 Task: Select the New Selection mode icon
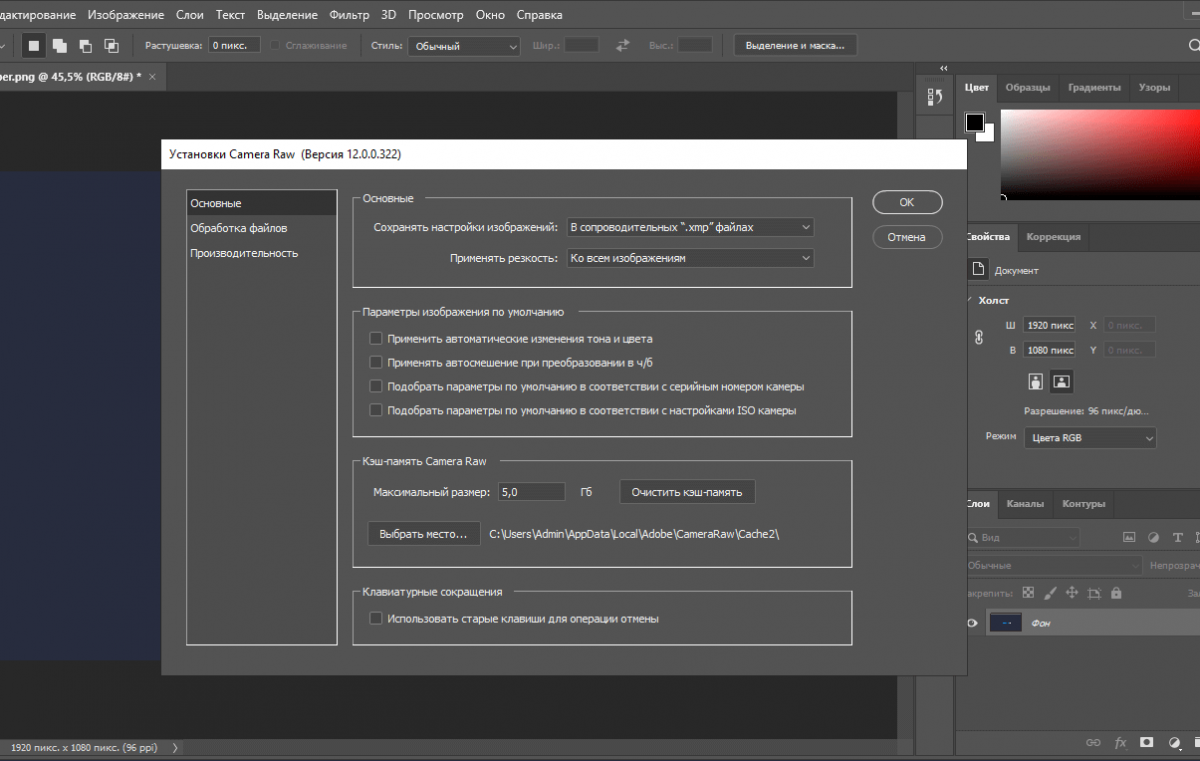(x=34, y=45)
